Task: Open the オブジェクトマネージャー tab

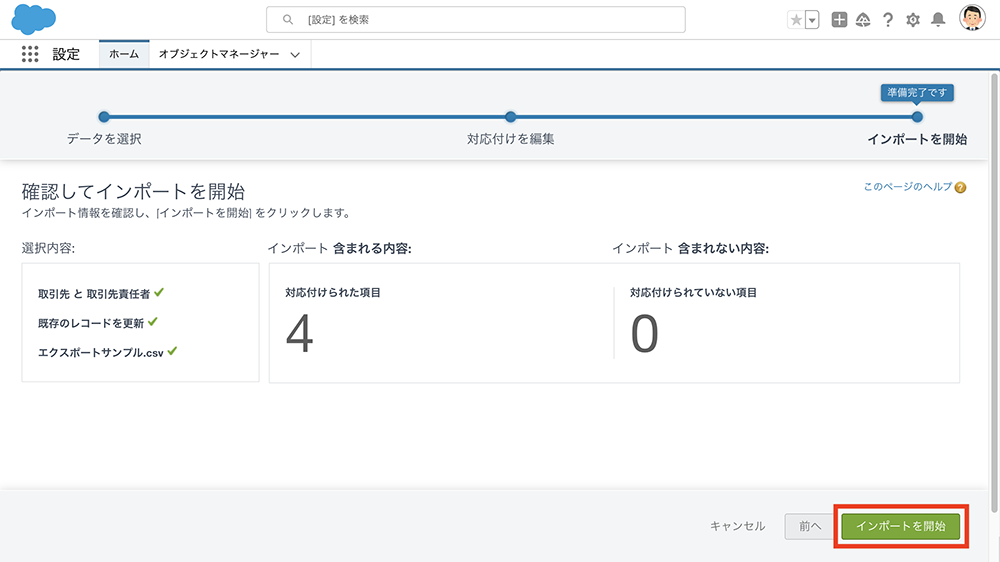Action: coord(219,54)
